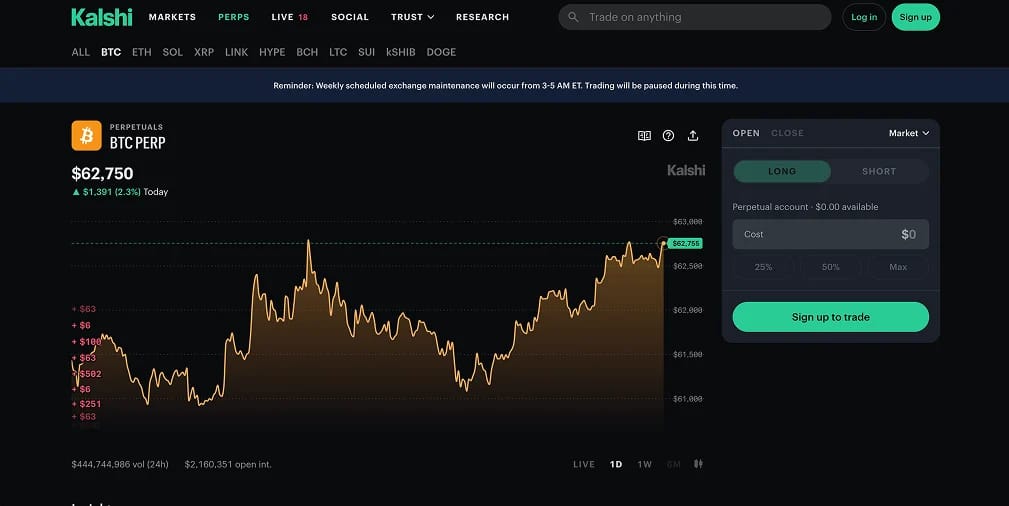Viewport: 1009px width, 506px height.
Task: Select the BCH filter
Action: [307, 52]
